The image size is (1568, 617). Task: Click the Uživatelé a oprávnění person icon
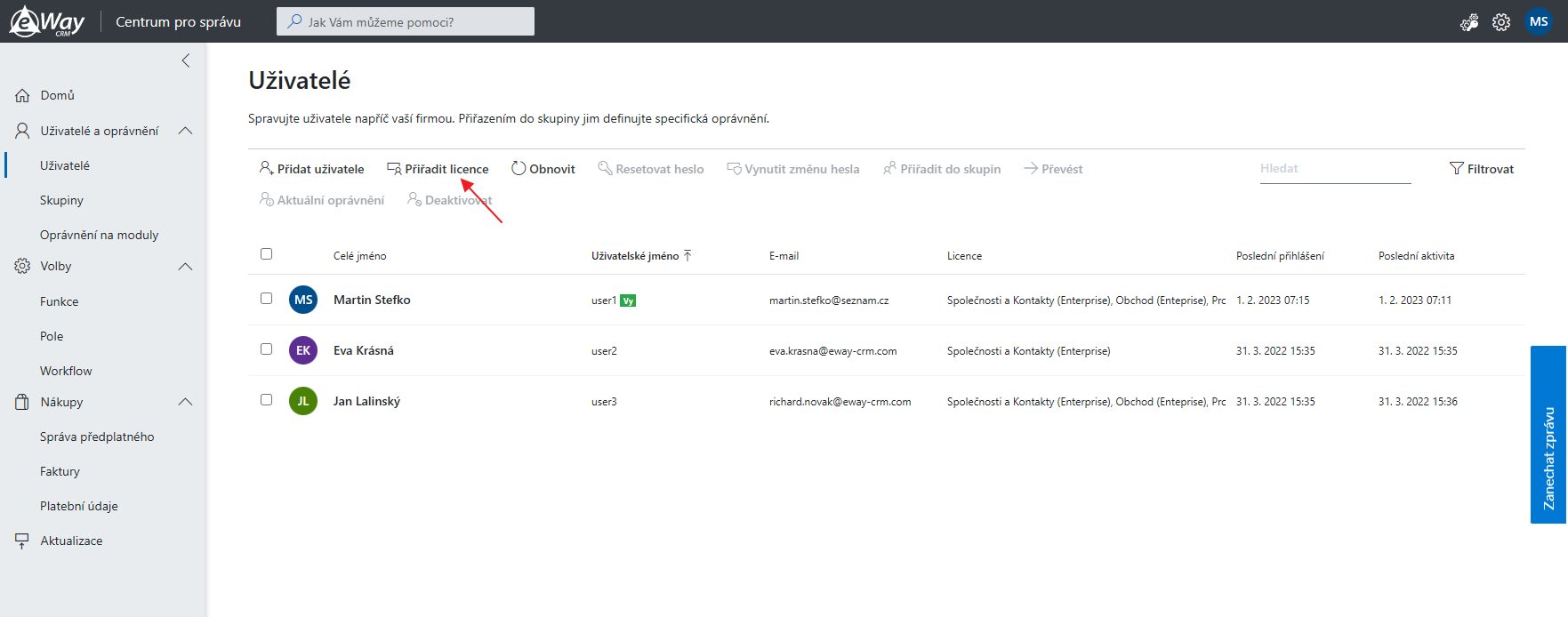tap(22, 131)
